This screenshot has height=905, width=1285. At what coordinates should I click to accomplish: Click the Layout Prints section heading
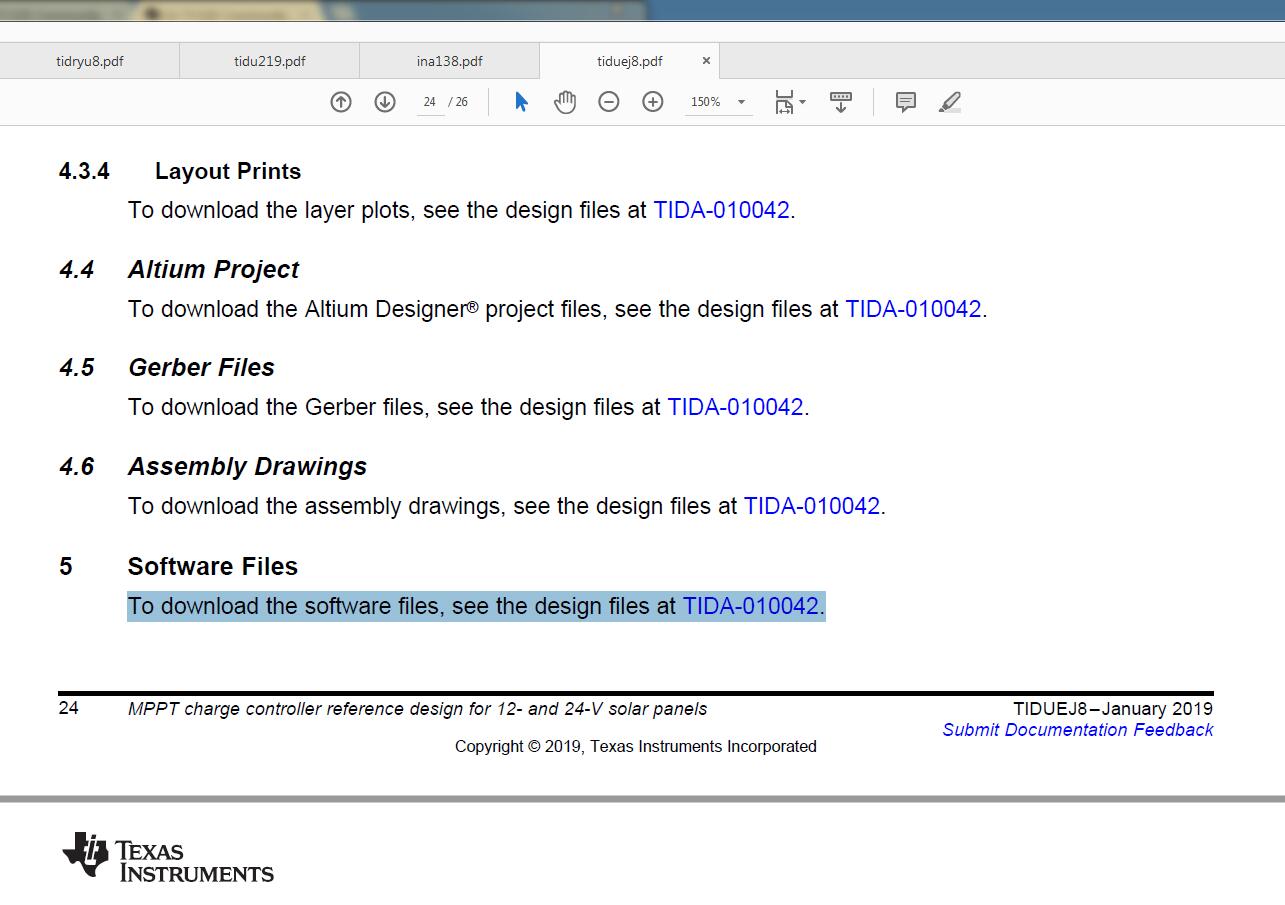coord(228,171)
